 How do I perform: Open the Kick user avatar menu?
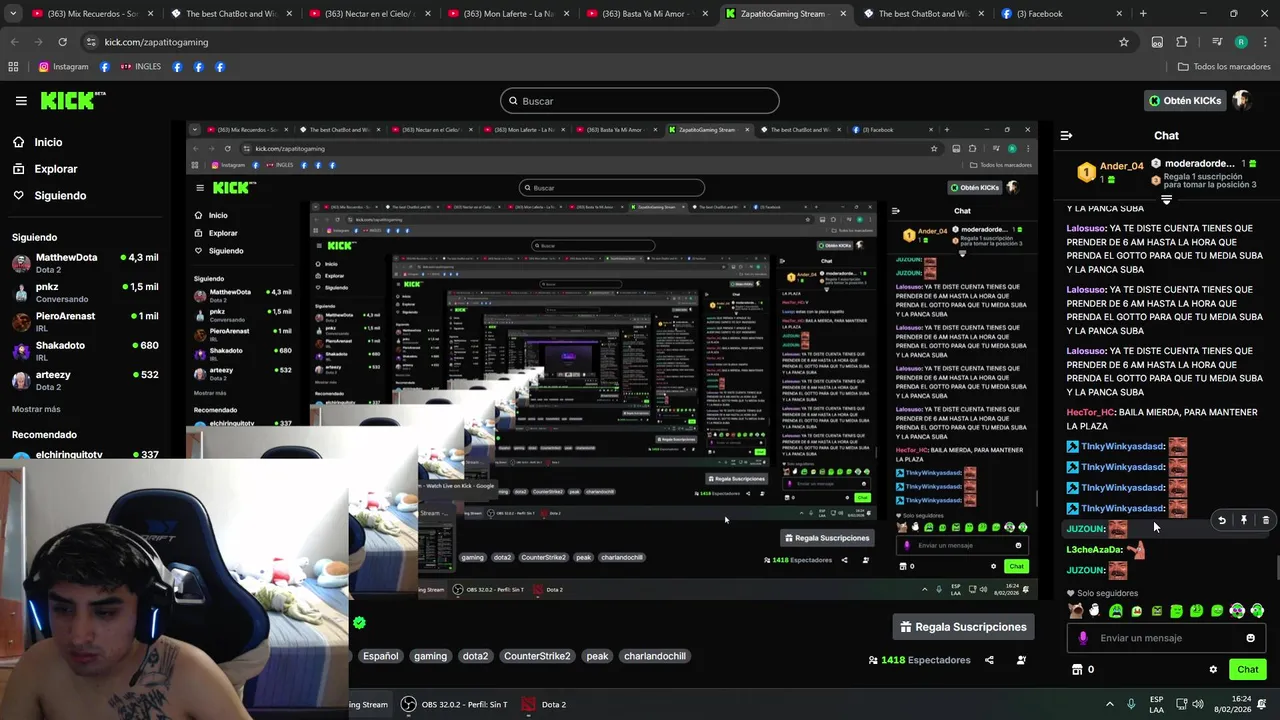pyautogui.click(x=1241, y=100)
